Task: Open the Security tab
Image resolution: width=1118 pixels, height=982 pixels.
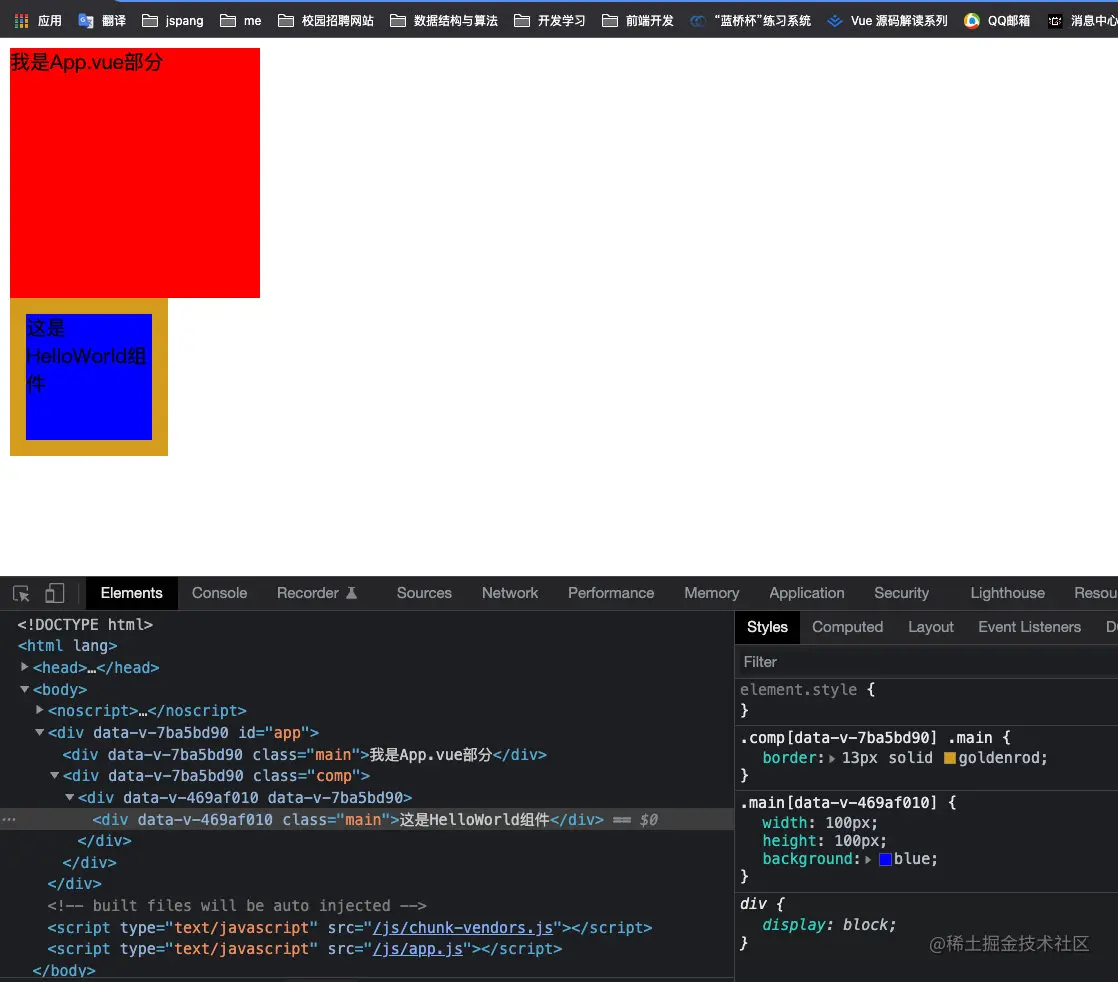Action: (901, 593)
